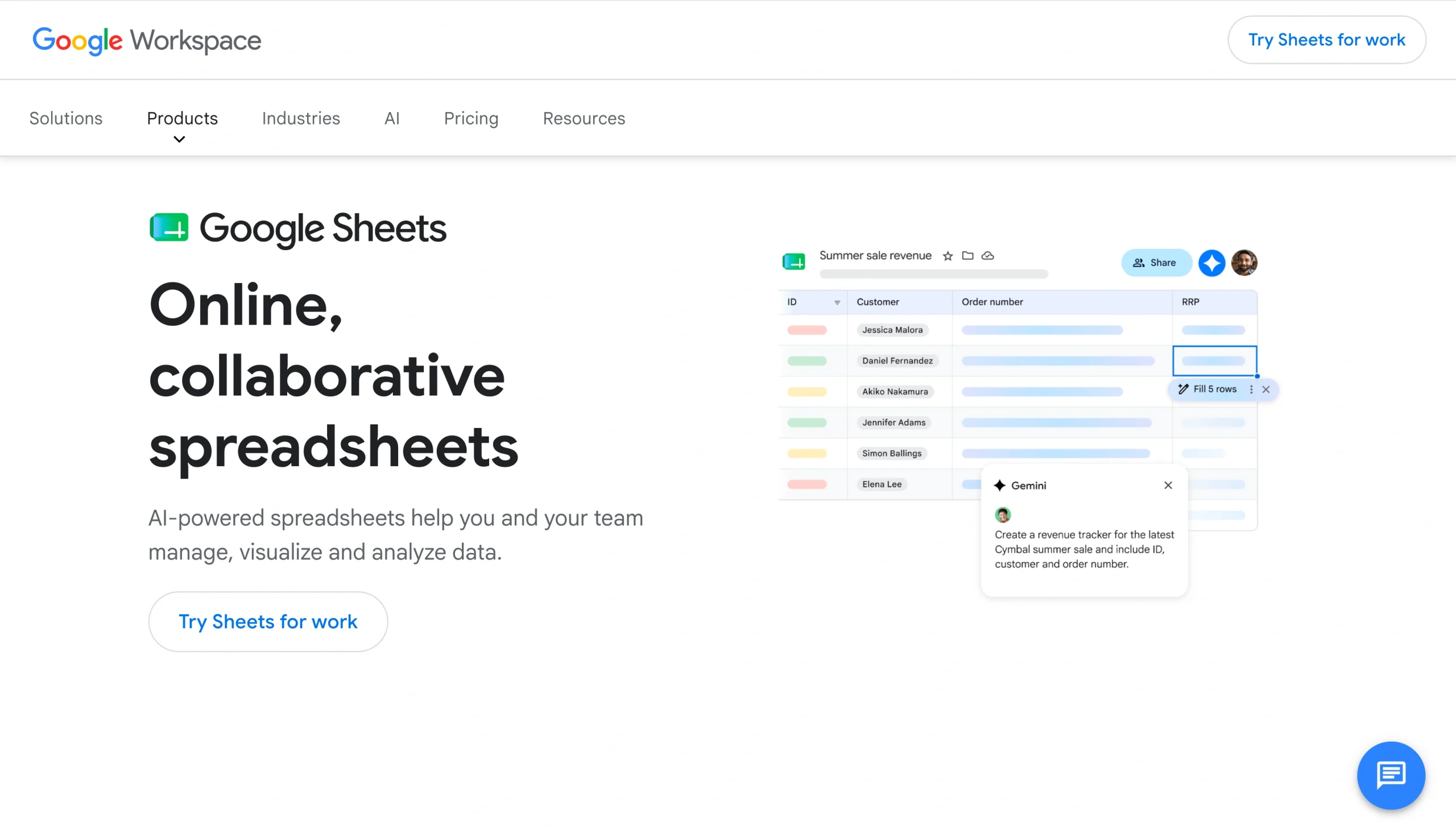
Task: Star the Summer sale revenue spreadsheet
Action: [948, 256]
